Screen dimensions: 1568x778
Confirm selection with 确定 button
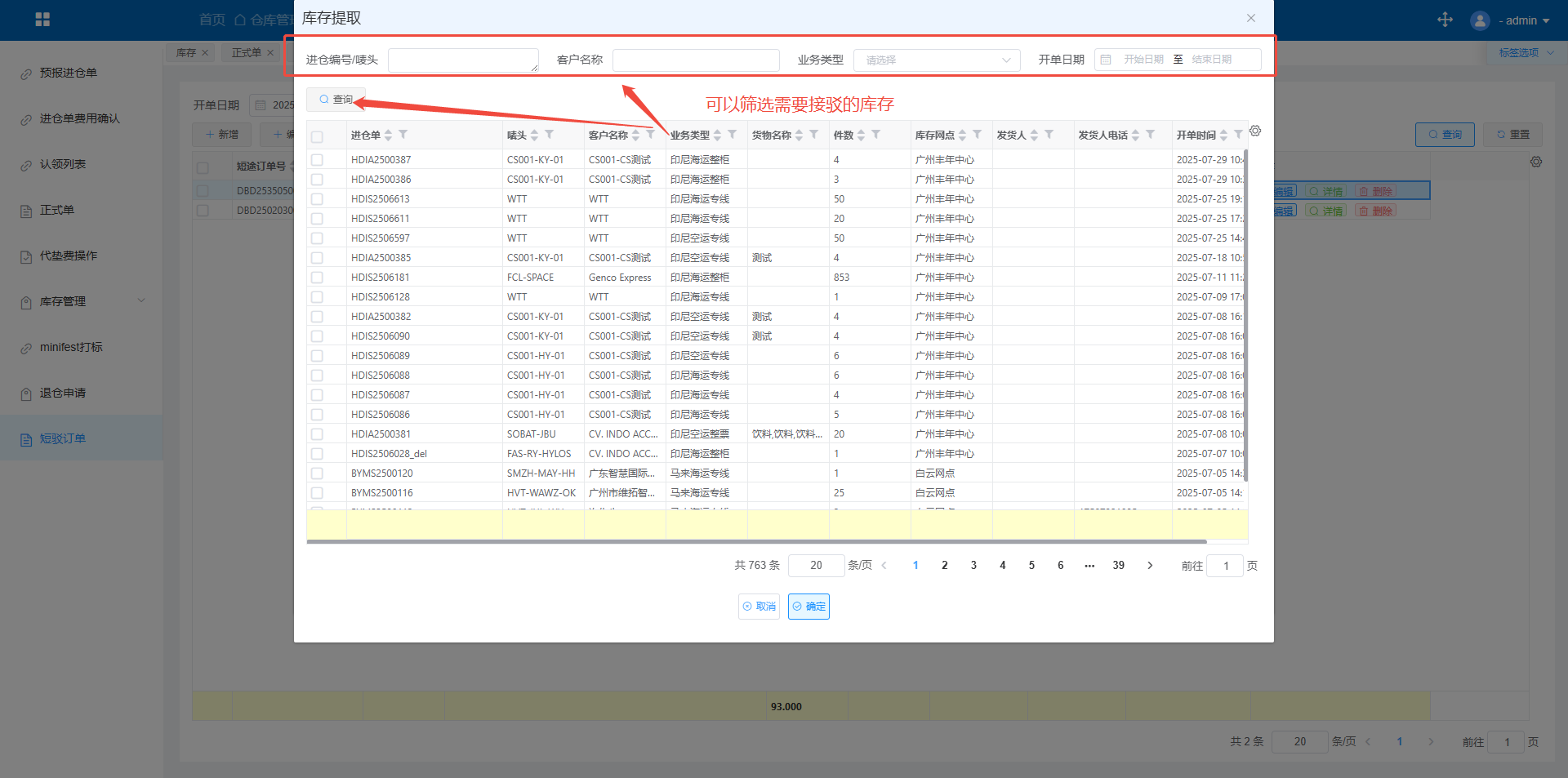click(x=808, y=607)
